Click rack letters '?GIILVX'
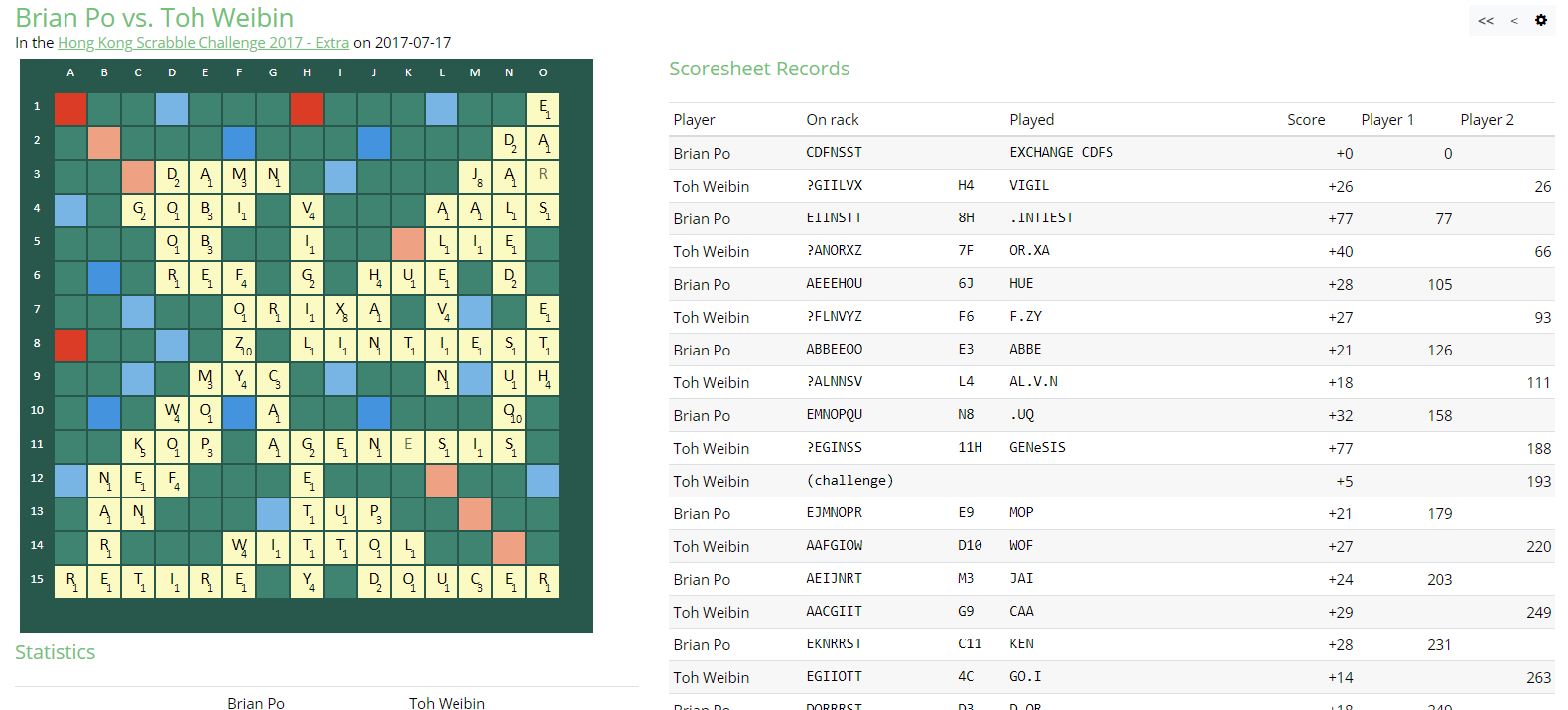 pyautogui.click(x=834, y=185)
